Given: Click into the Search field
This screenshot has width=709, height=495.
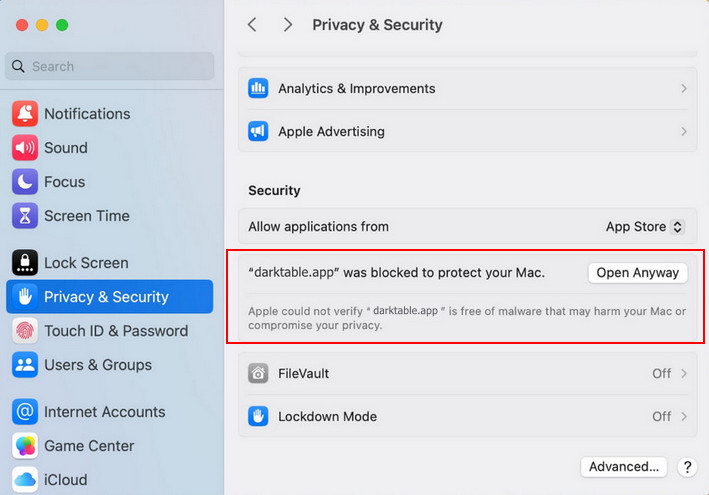Looking at the screenshot, I should click(x=110, y=66).
